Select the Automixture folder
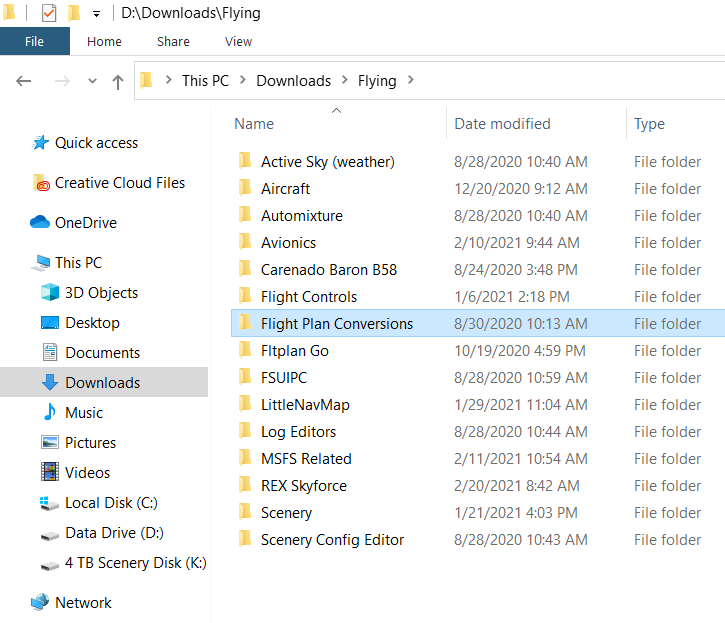725x623 pixels. (478, 216)
